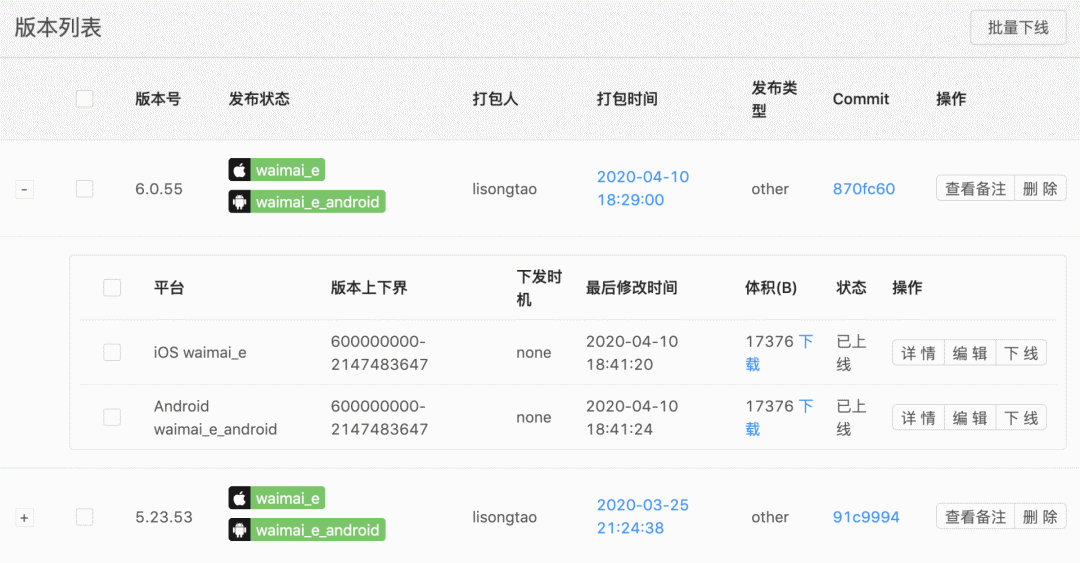Screen dimensions: 1080x563
Task: Click last modified time 2020-04-10 18:41:24
Action: click(x=632, y=417)
